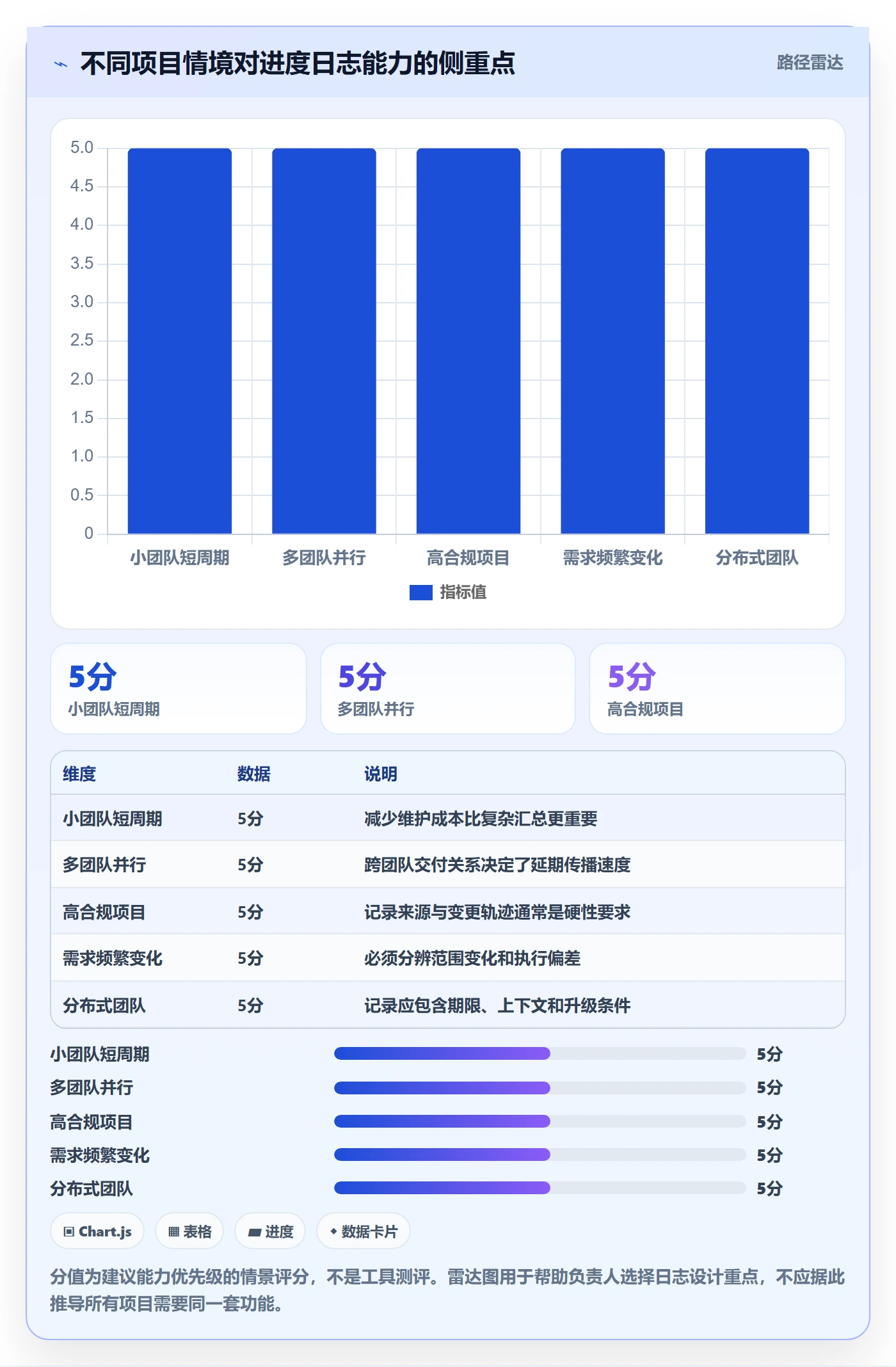Click the 分布式团队 bar in chart
896x1367 pixels.
pyautogui.click(x=757, y=341)
